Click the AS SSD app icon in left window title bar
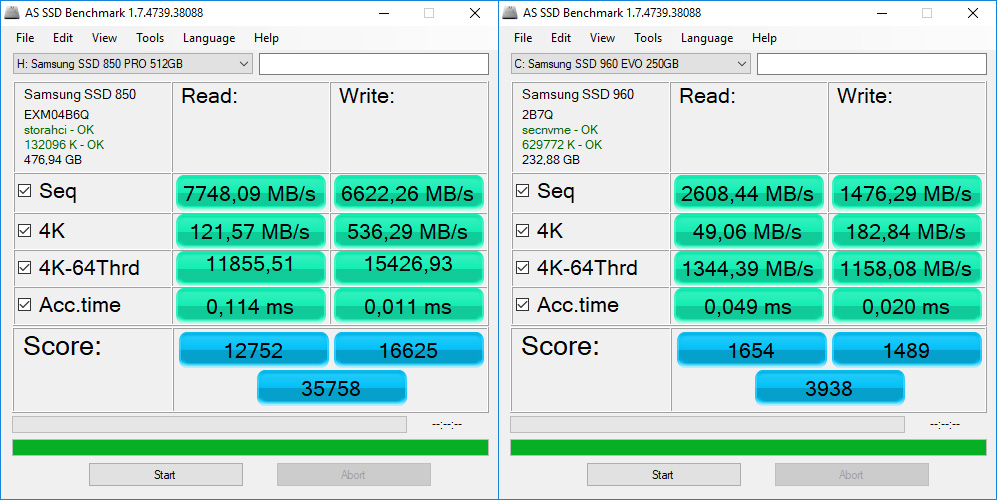 (12, 13)
